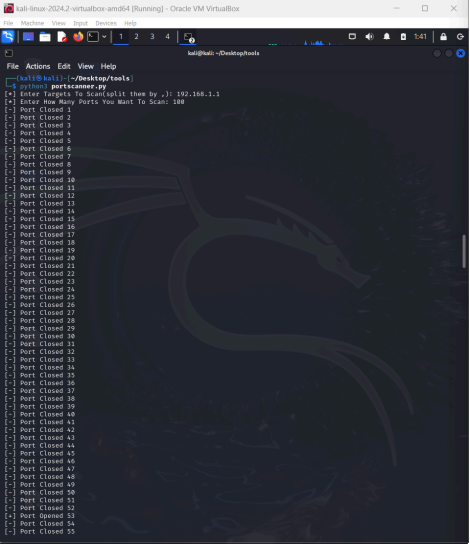
Task: Open the terminal Actions menu
Action: coord(38,66)
